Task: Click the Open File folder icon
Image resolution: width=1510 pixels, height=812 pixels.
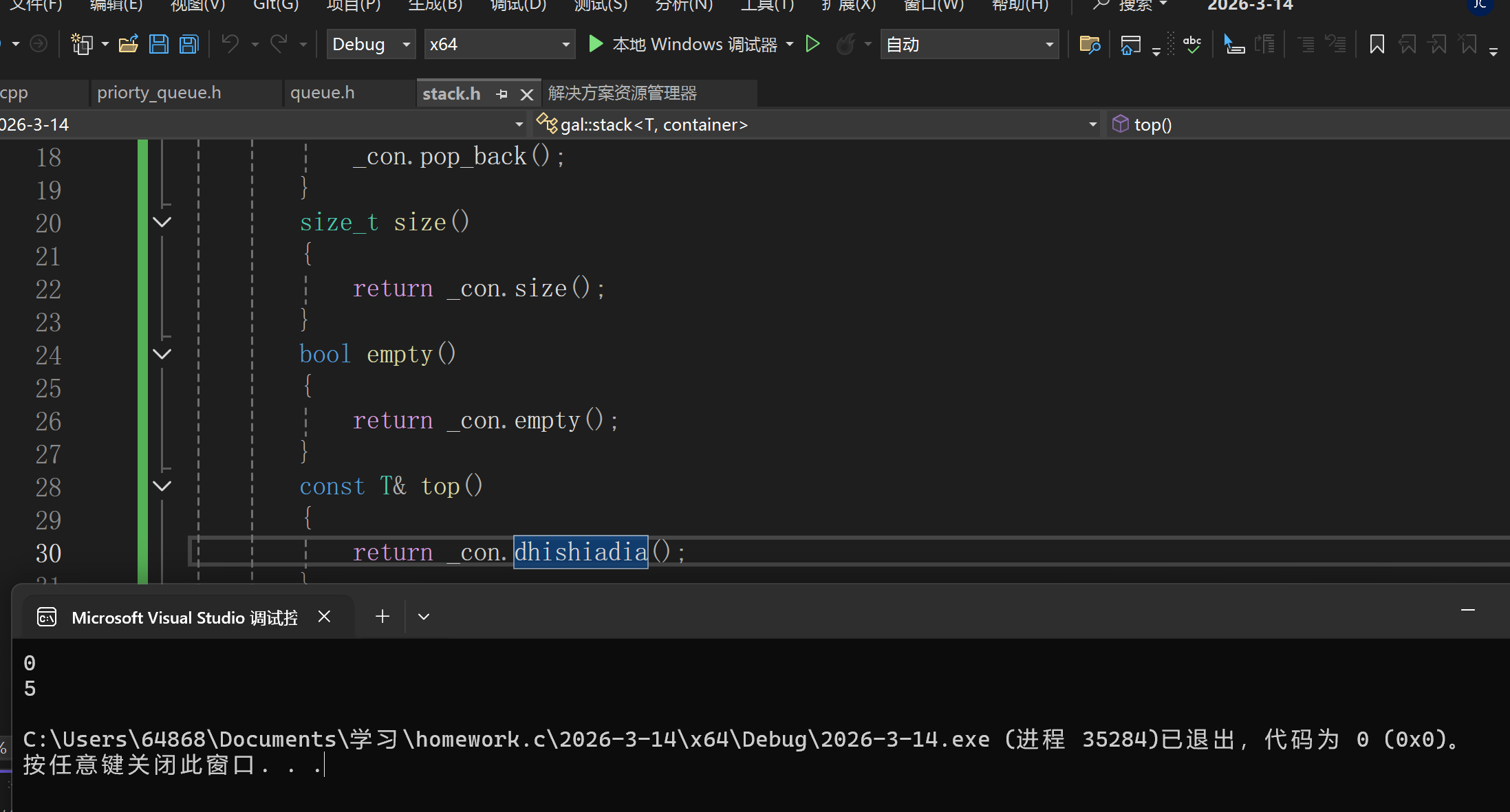Action: coord(129,45)
